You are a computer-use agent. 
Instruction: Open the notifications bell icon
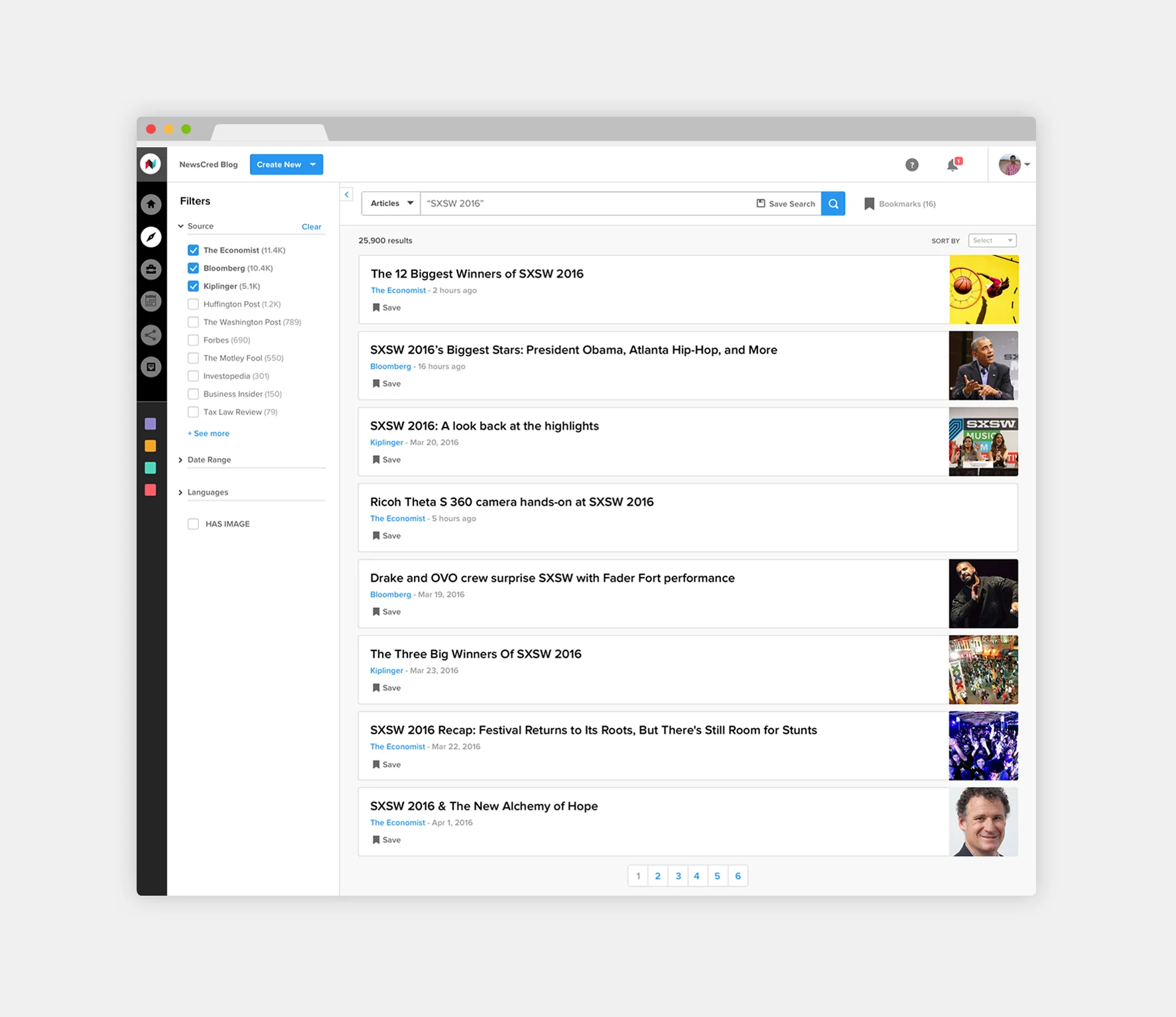953,164
